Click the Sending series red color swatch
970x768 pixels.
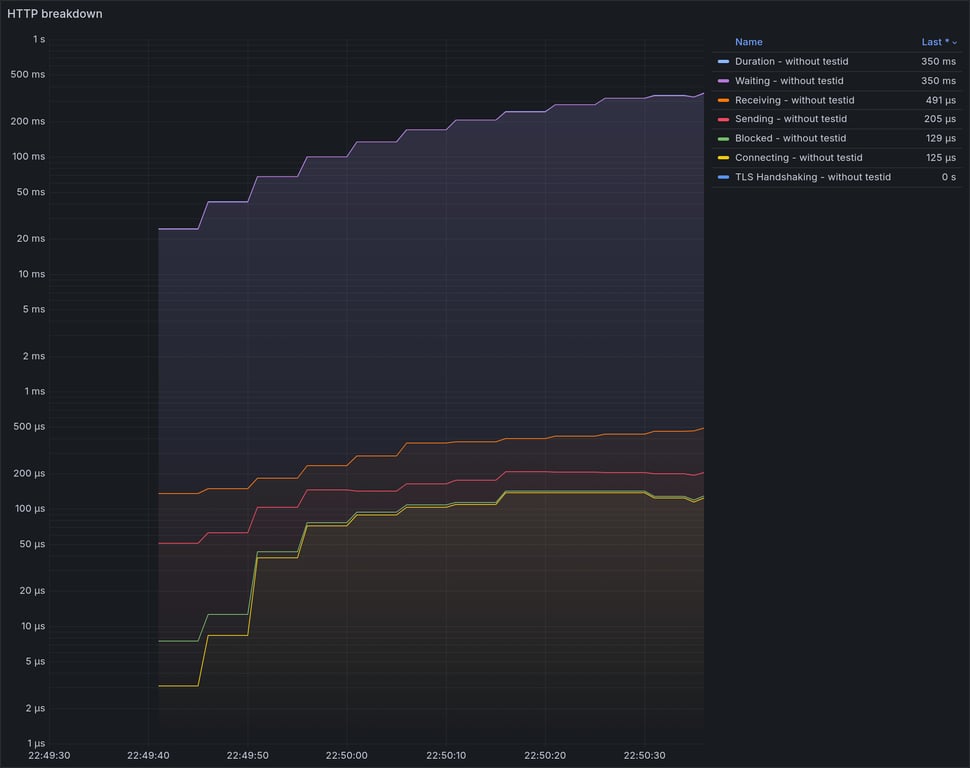(x=723, y=119)
